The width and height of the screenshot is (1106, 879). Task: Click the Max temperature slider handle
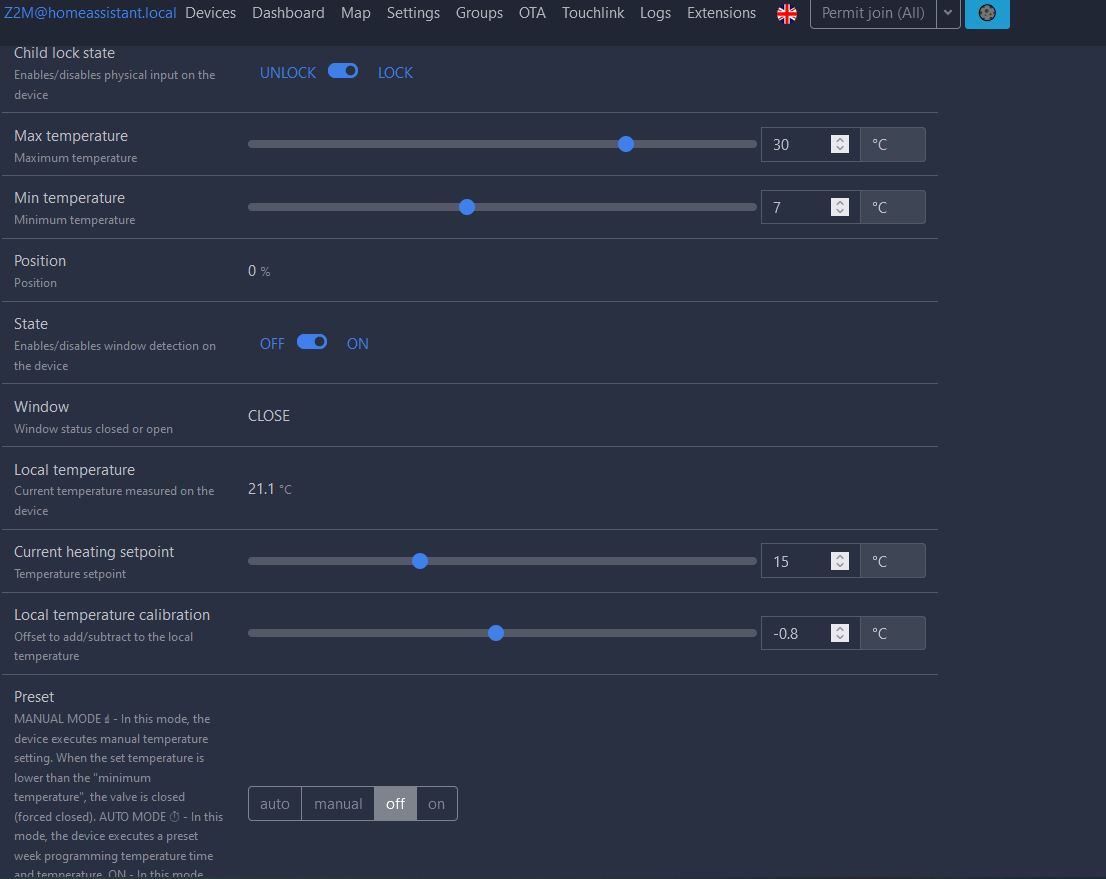pos(626,144)
